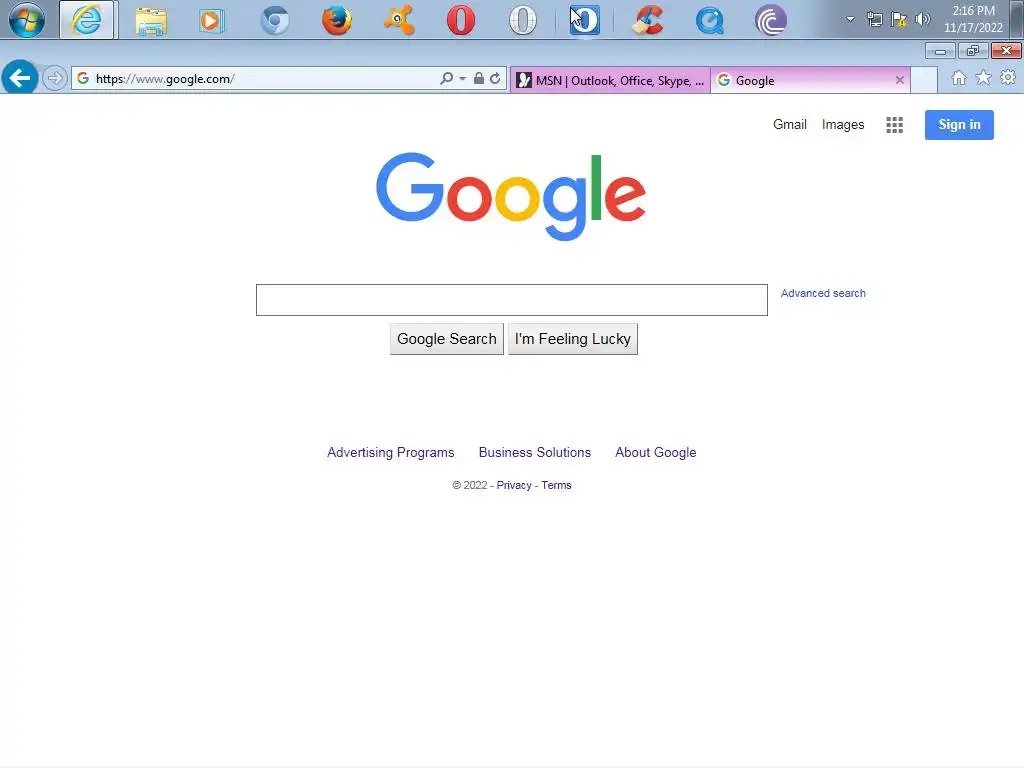
Task: Restore down the Internet Explorer window
Action: pyautogui.click(x=972, y=51)
